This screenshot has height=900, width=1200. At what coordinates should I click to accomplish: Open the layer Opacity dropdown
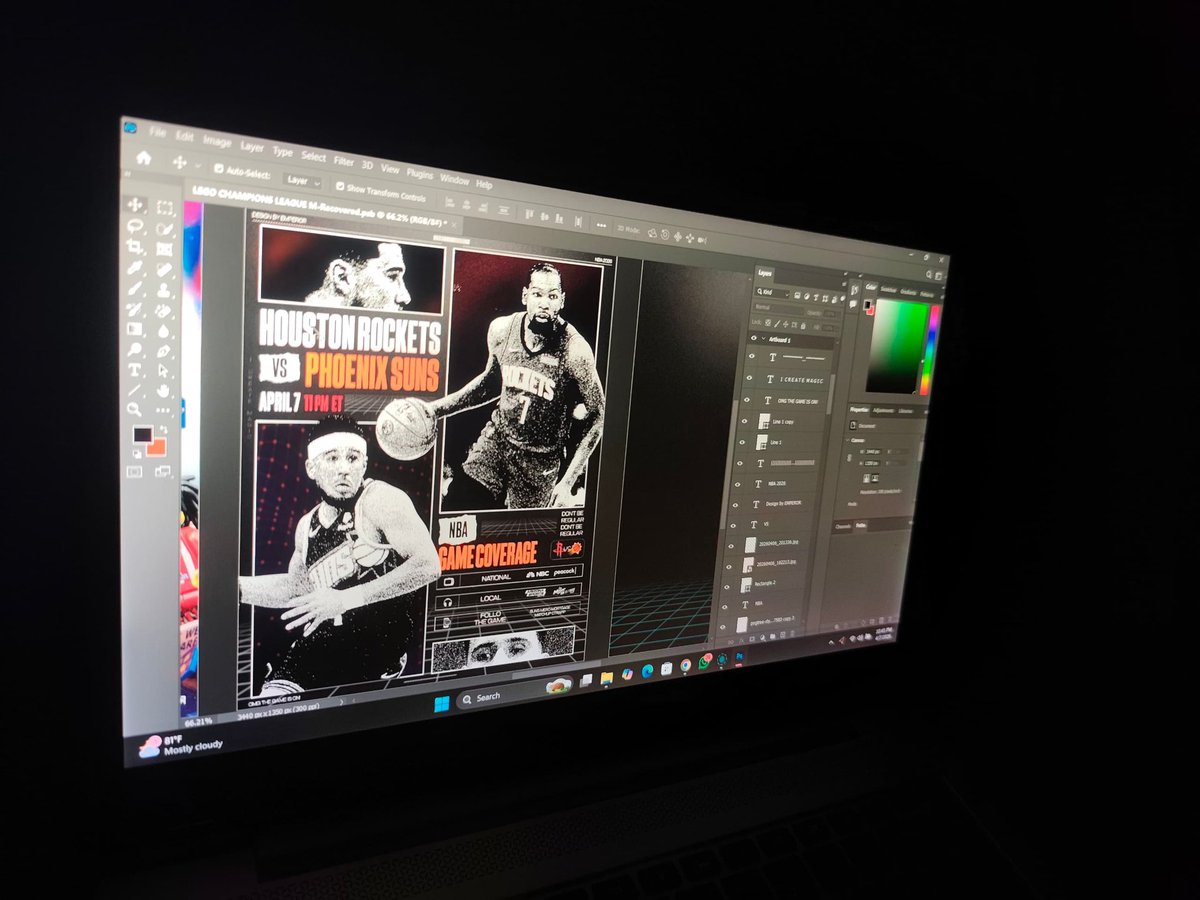coord(831,313)
